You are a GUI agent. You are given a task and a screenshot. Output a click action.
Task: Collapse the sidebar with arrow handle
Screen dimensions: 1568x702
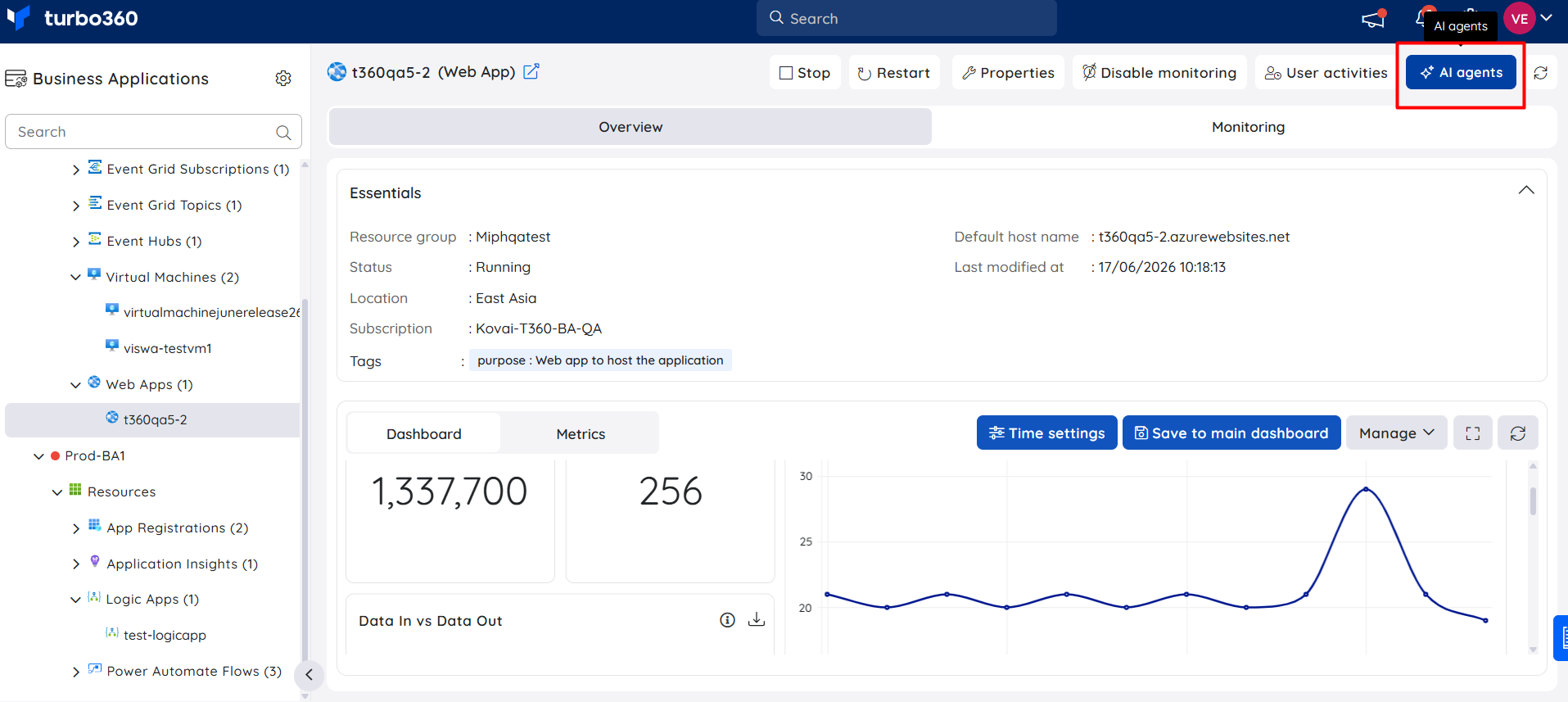309,675
